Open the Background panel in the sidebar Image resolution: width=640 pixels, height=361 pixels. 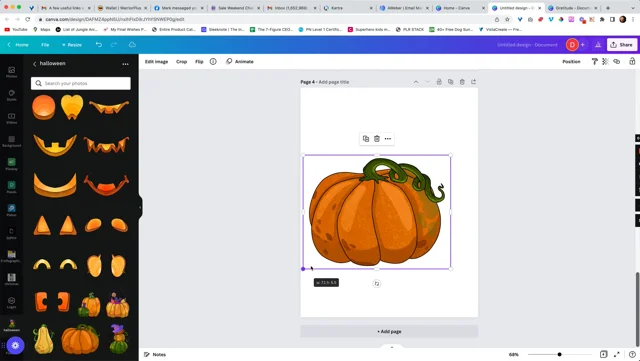click(11, 141)
